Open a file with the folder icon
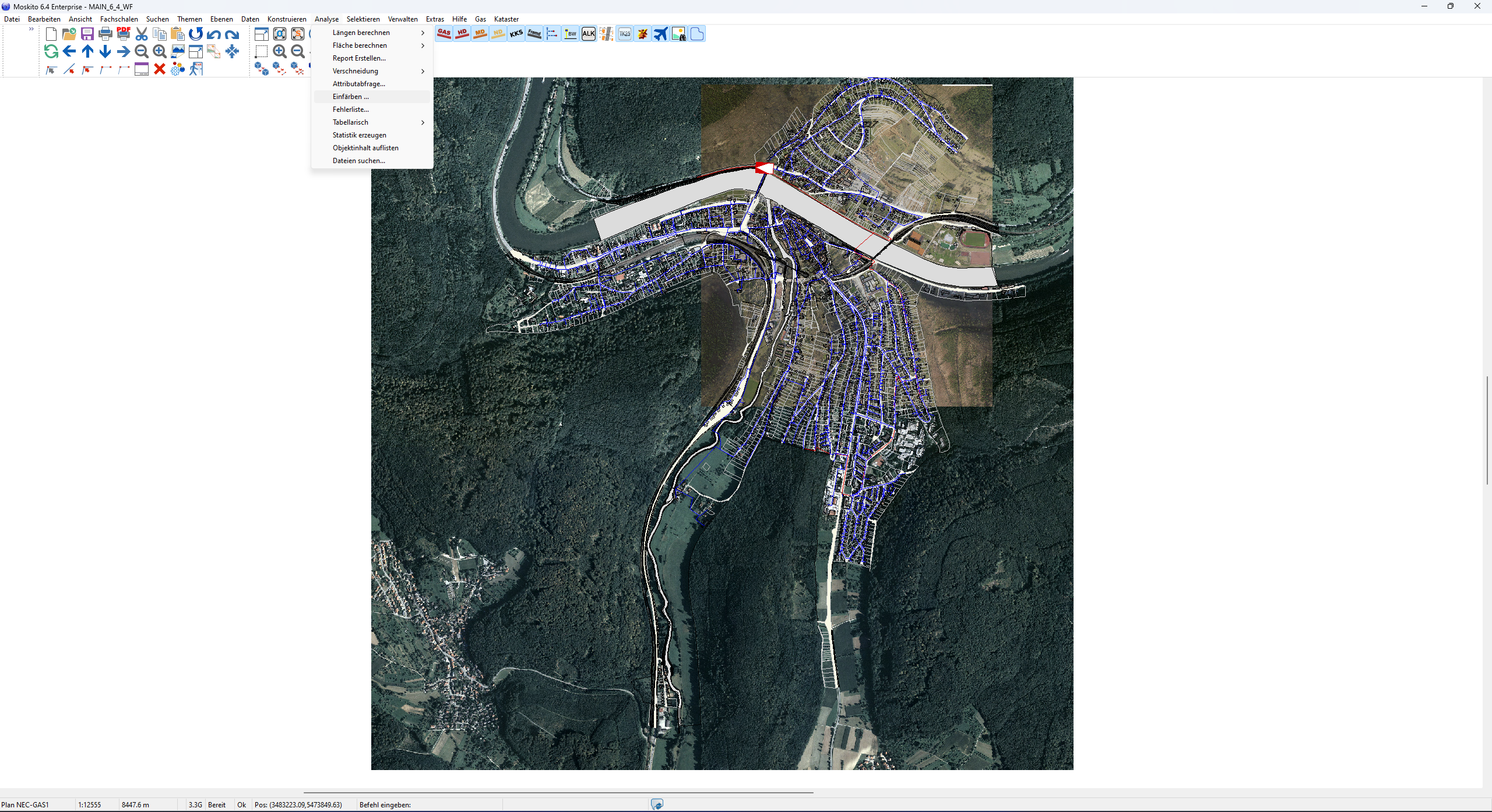 (69, 34)
